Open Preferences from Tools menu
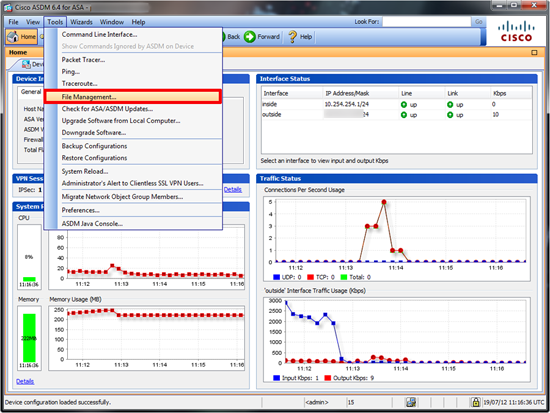This screenshot has width=550, height=413. tap(133, 210)
